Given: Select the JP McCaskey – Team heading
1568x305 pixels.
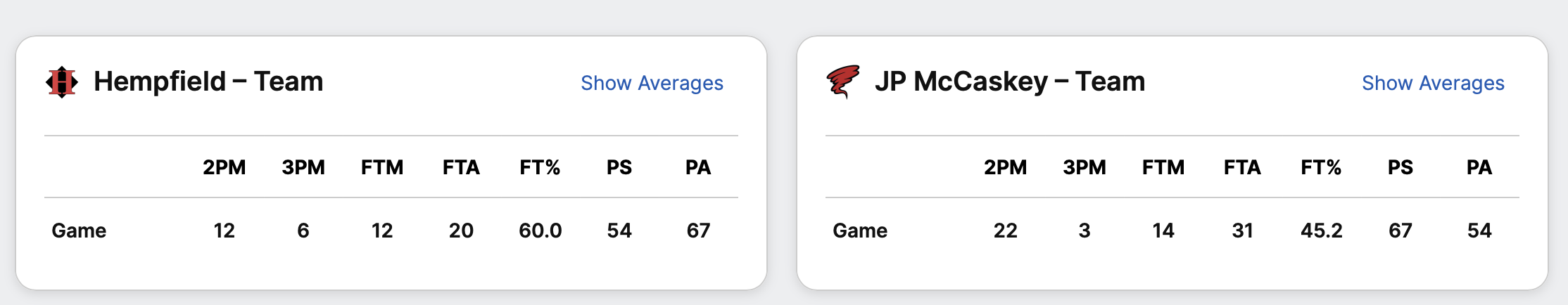Looking at the screenshot, I should click(x=1009, y=82).
